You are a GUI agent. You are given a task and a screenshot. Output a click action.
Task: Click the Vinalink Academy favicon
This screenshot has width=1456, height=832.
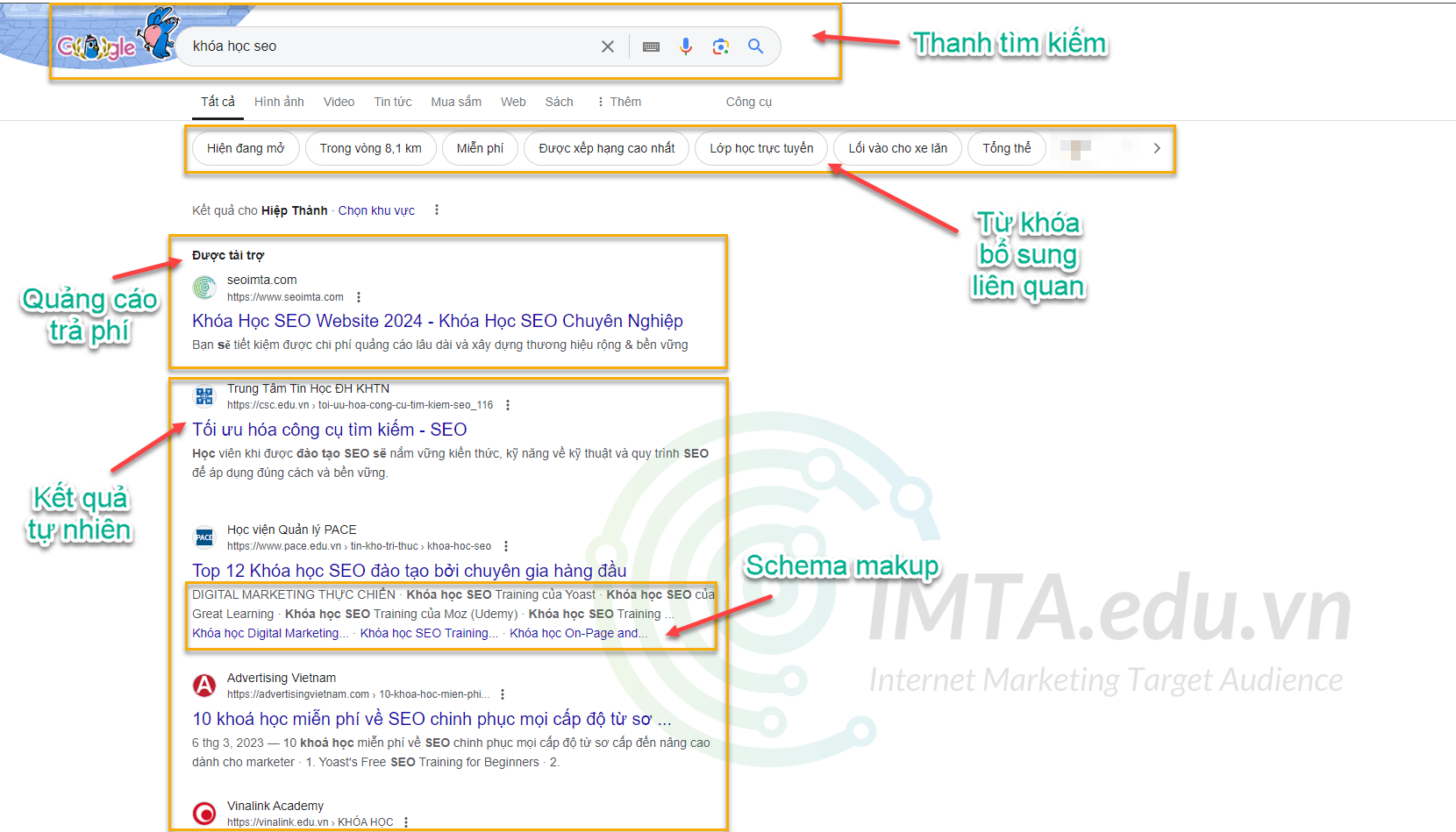[x=204, y=814]
